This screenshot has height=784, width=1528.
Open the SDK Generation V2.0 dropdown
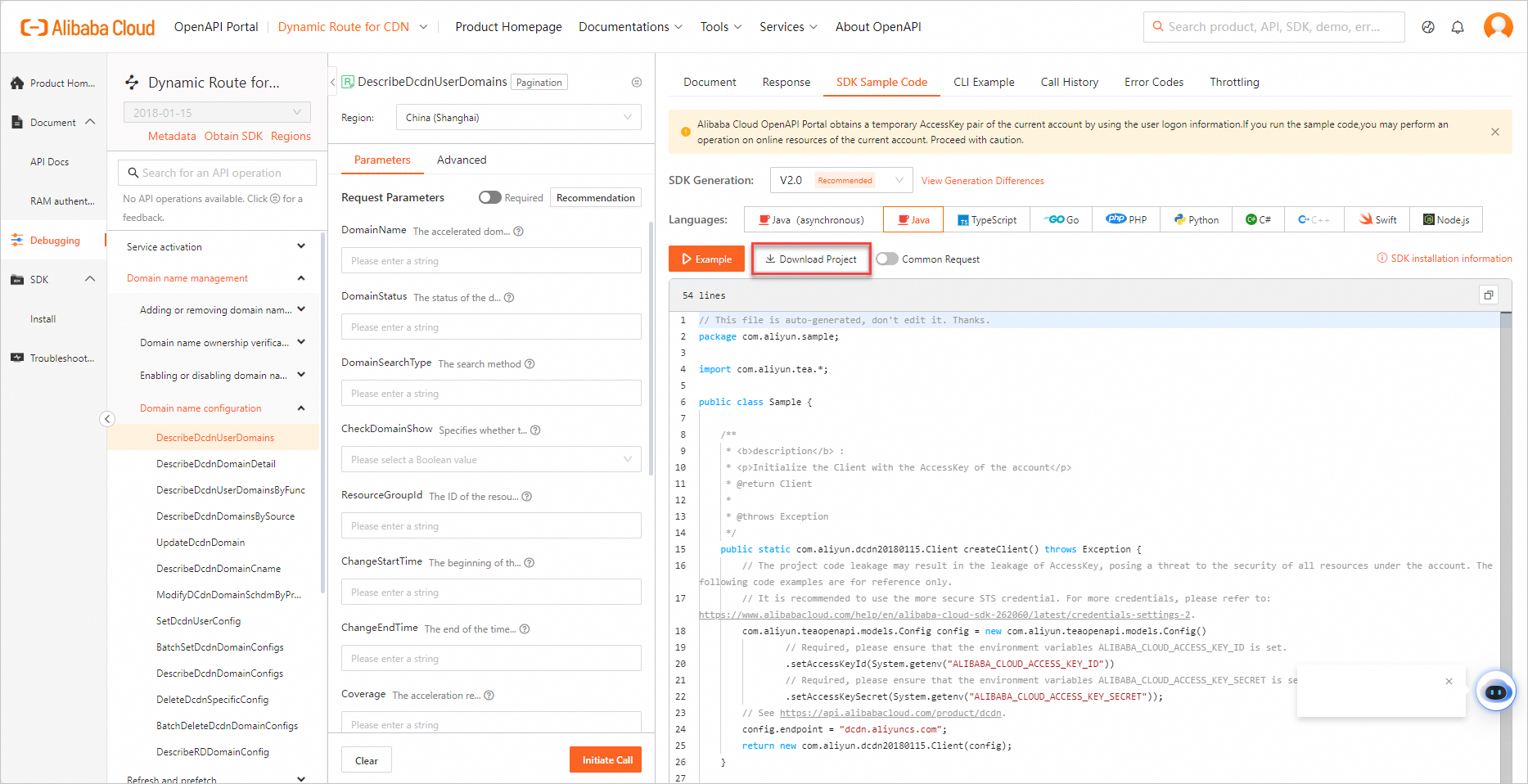click(x=841, y=180)
